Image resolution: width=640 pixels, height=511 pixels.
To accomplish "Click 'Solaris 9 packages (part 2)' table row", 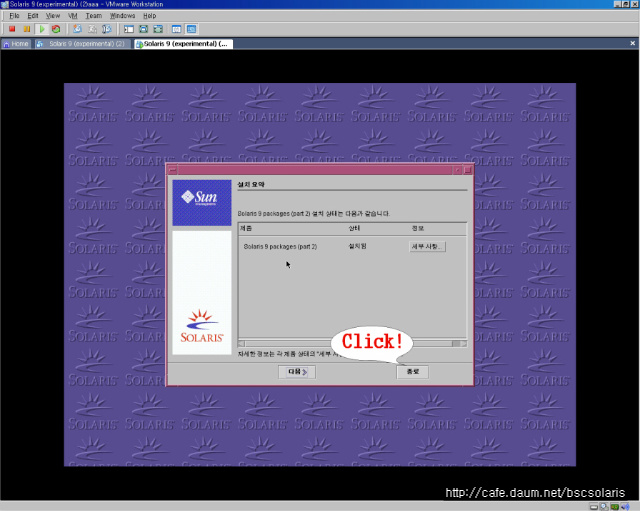I will click(x=352, y=247).
